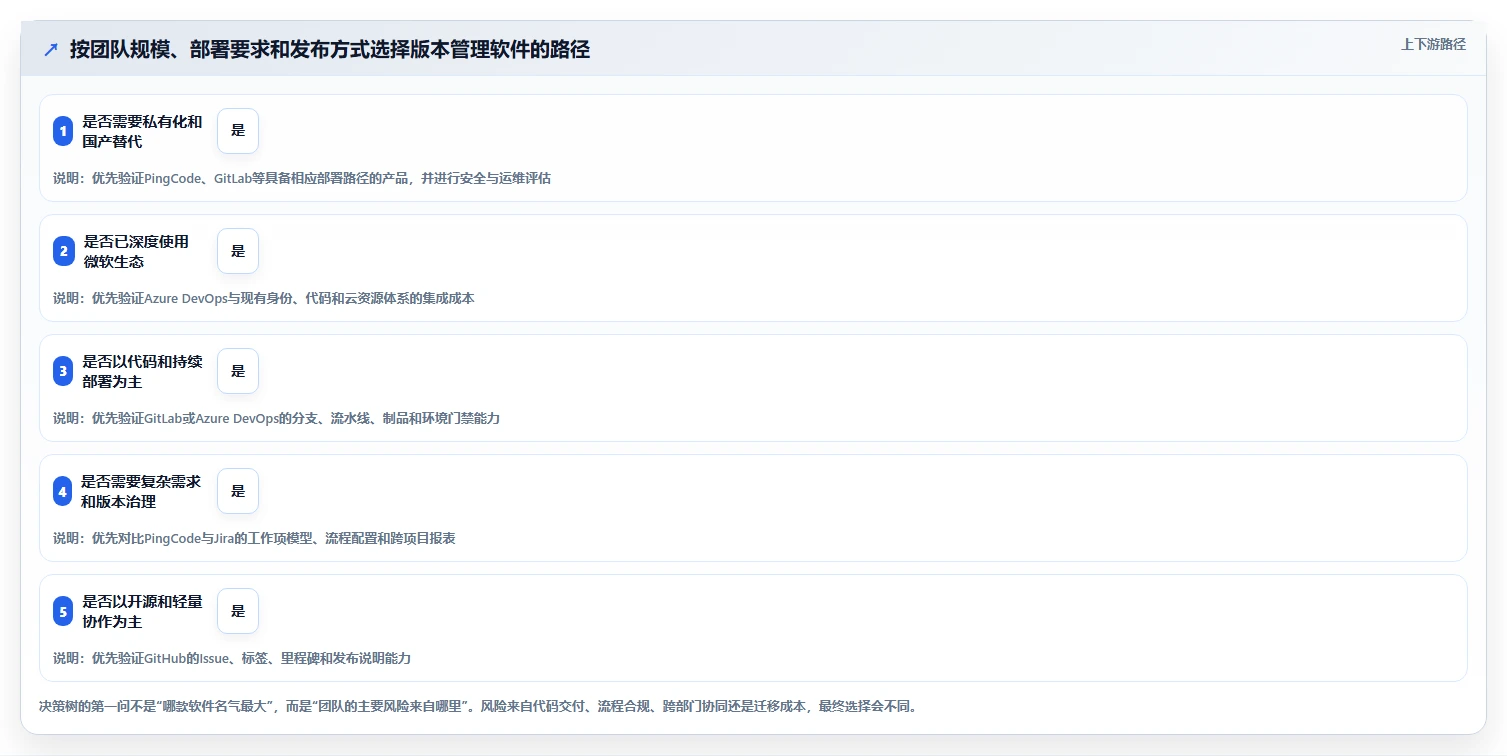Viewport: 1507px width, 756px height.
Task: Click the arrow icon beside the header title
Action: 51,50
